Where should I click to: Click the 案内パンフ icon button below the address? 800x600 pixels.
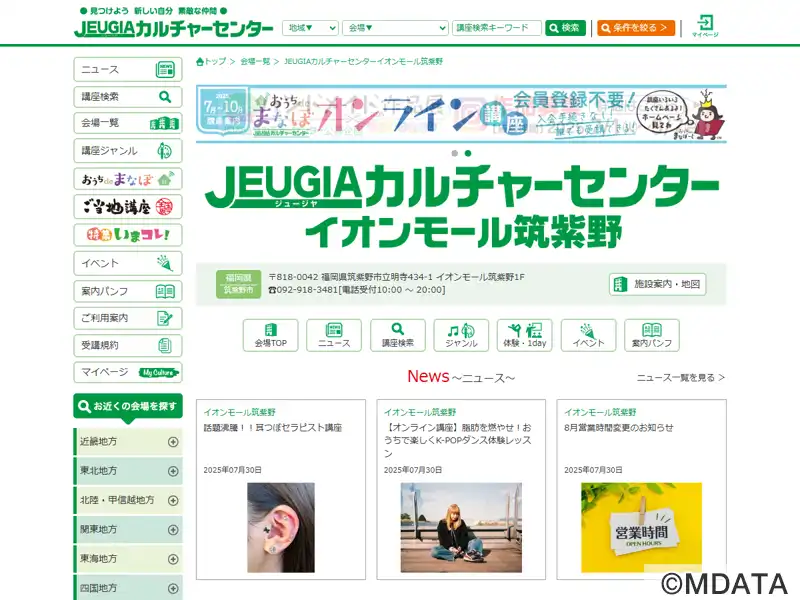[652, 335]
